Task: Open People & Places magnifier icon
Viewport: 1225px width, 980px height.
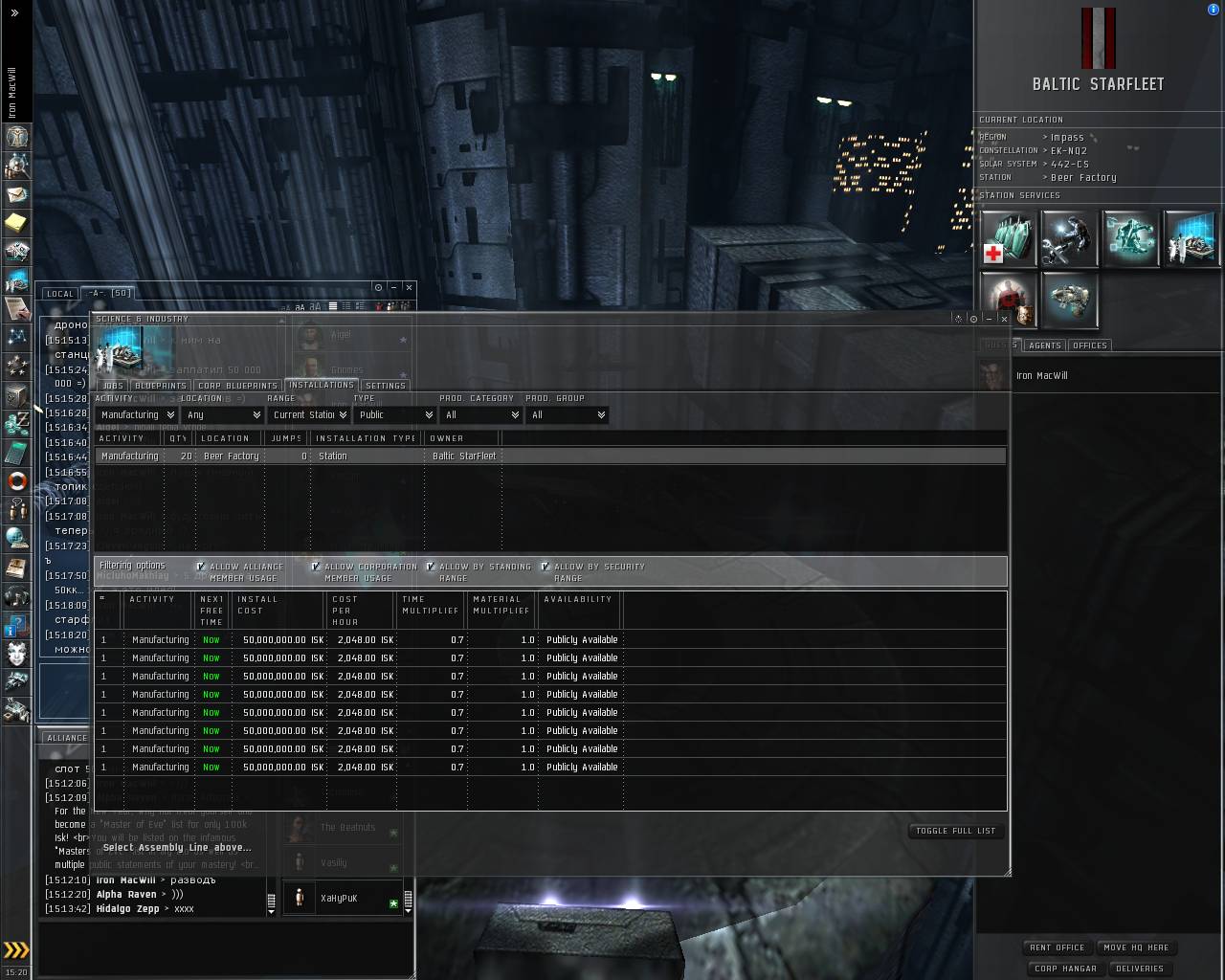Action: [x=16, y=166]
